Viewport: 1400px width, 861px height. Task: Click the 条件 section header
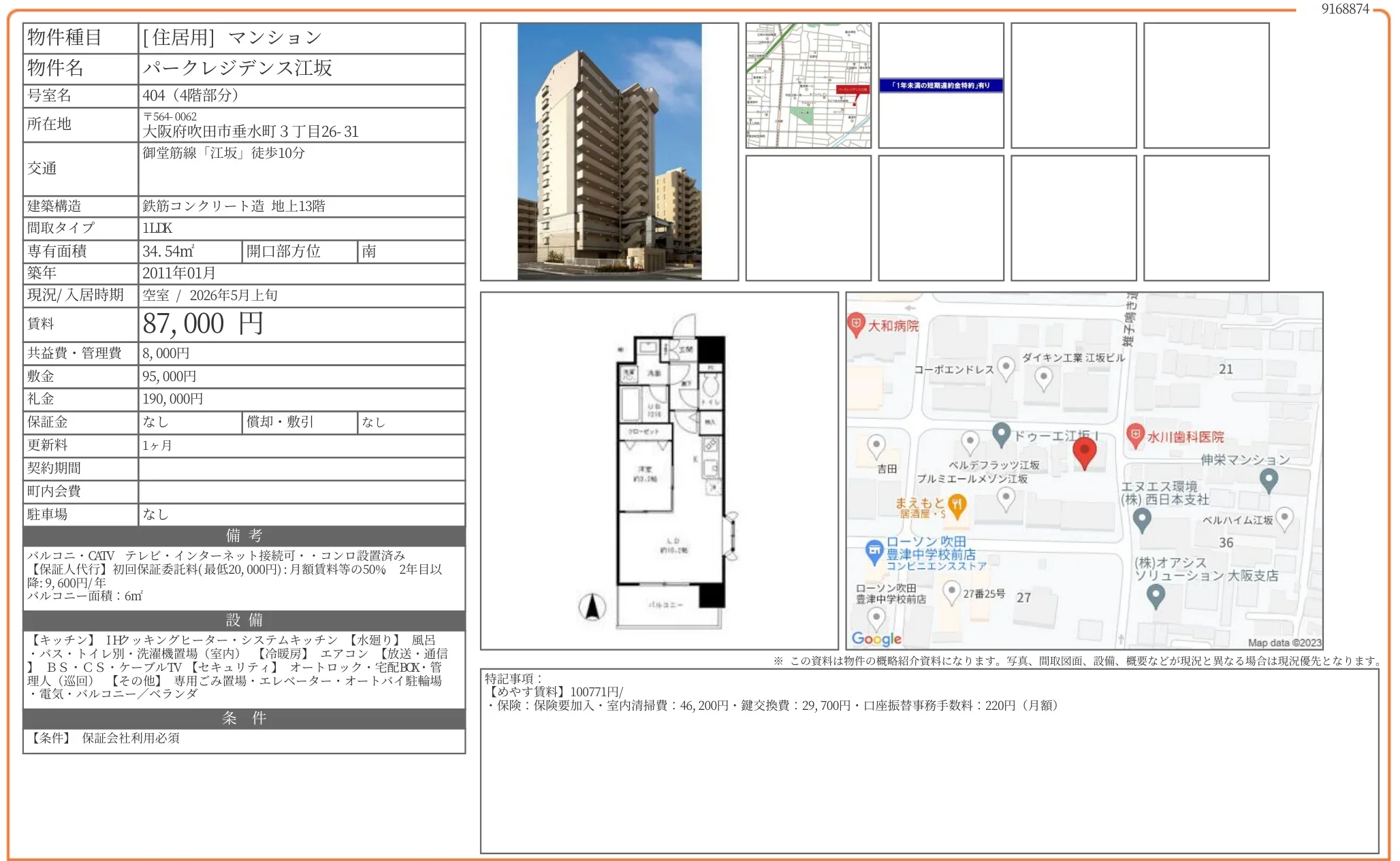point(244,718)
